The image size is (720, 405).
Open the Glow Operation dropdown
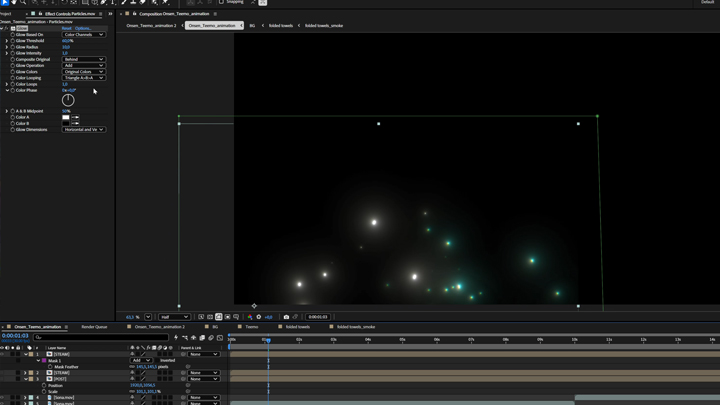point(84,65)
